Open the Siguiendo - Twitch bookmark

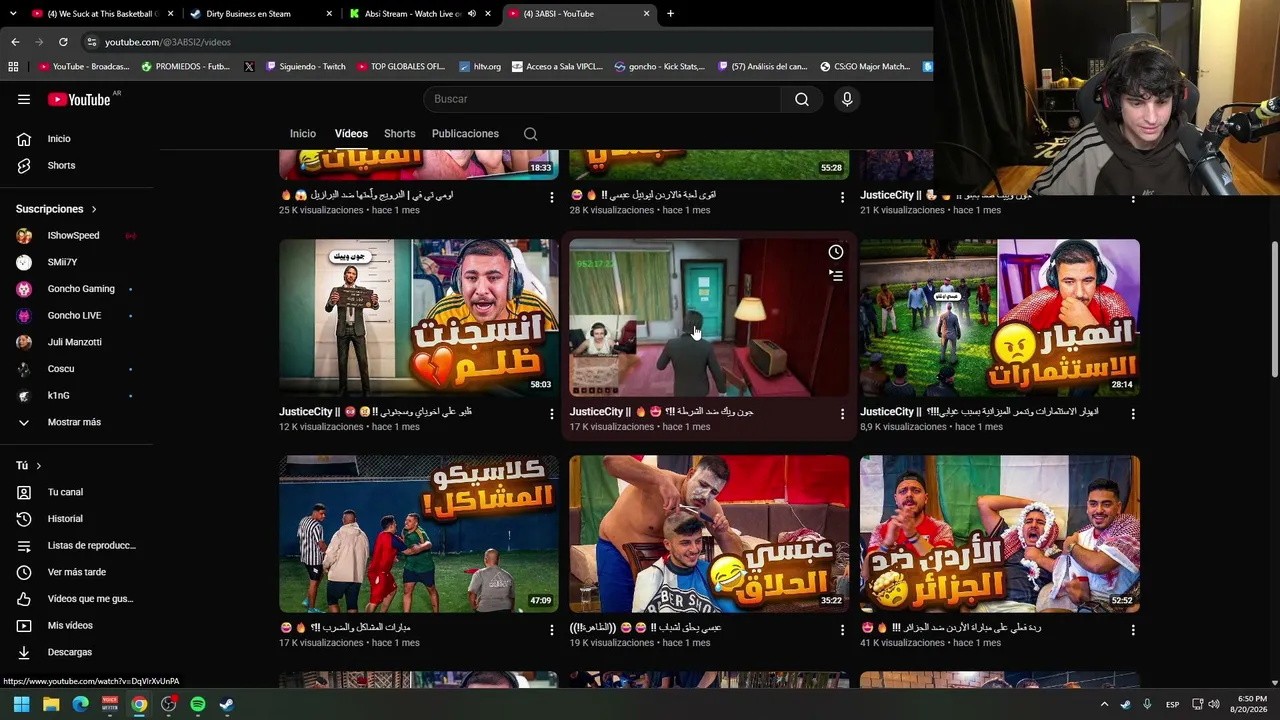[305, 67]
